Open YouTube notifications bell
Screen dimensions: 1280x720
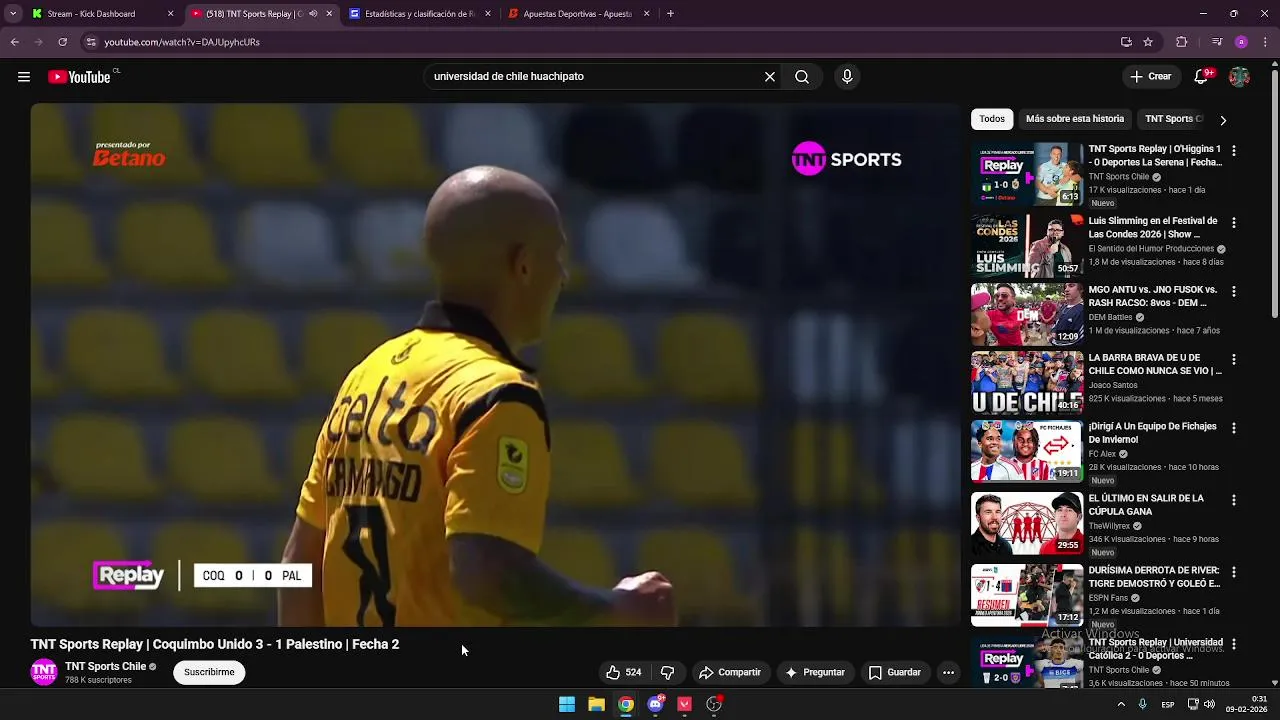[x=1202, y=77]
